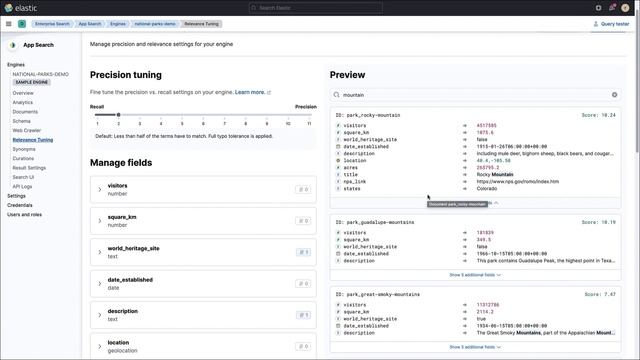This screenshot has width=640, height=360.
Task: Open the newsfeed notifications icon
Action: click(x=612, y=8)
